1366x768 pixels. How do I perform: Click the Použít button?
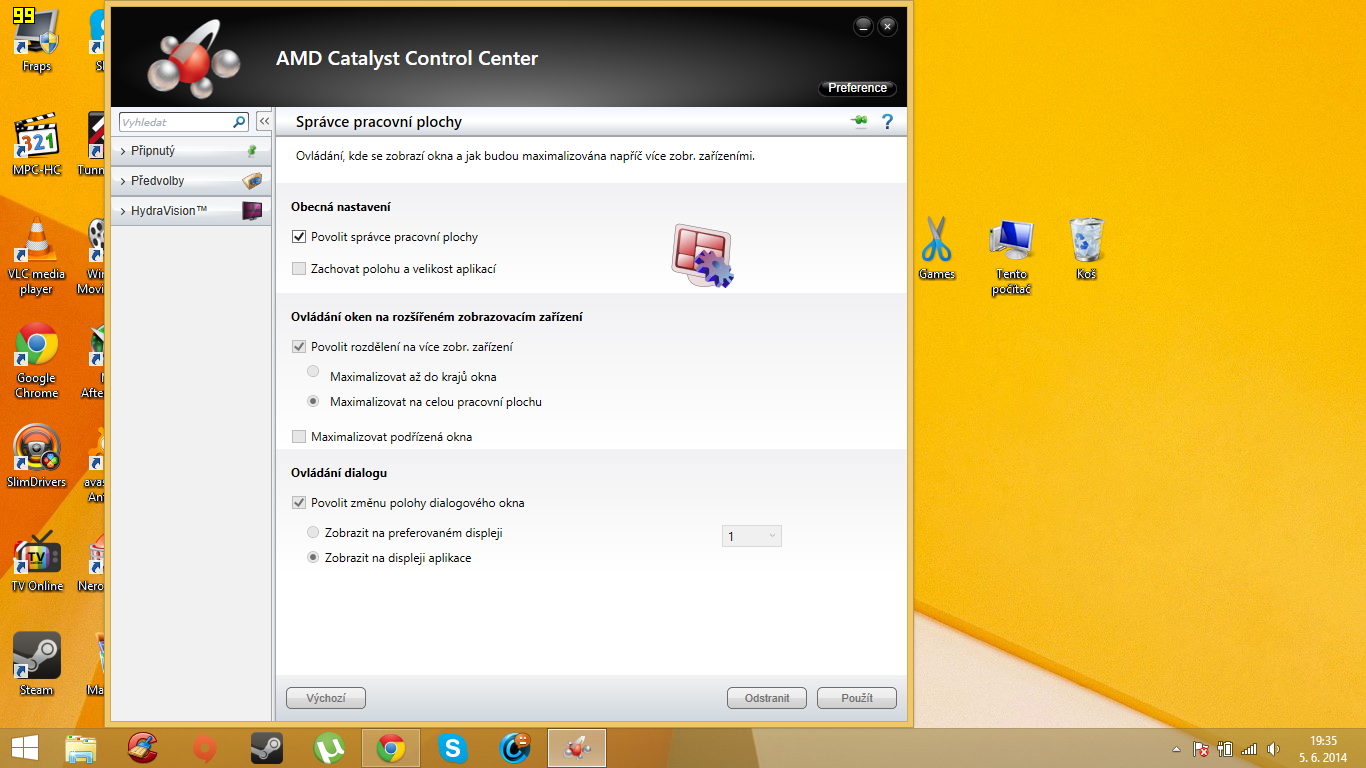(857, 698)
